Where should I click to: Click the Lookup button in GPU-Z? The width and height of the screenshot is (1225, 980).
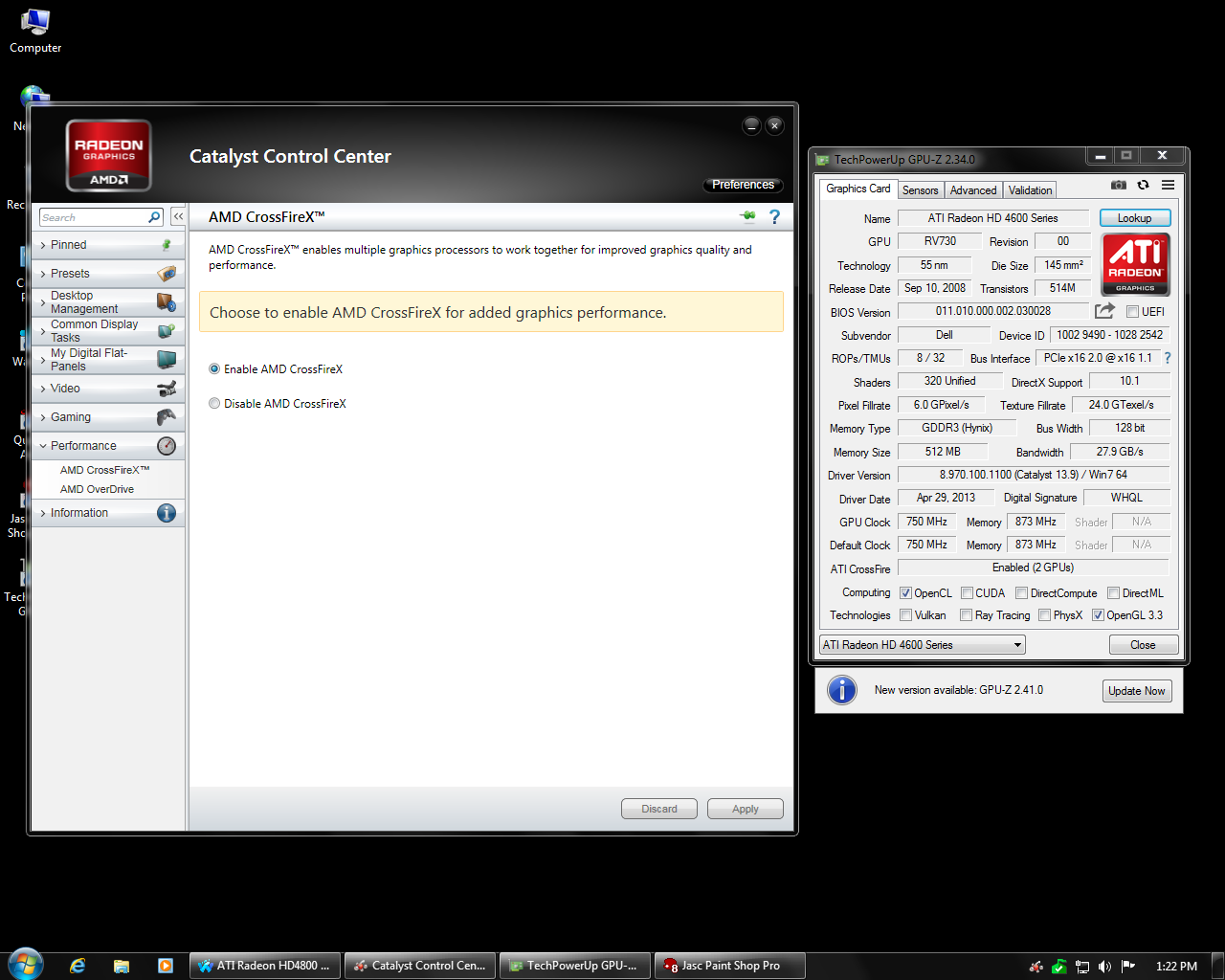1135,218
